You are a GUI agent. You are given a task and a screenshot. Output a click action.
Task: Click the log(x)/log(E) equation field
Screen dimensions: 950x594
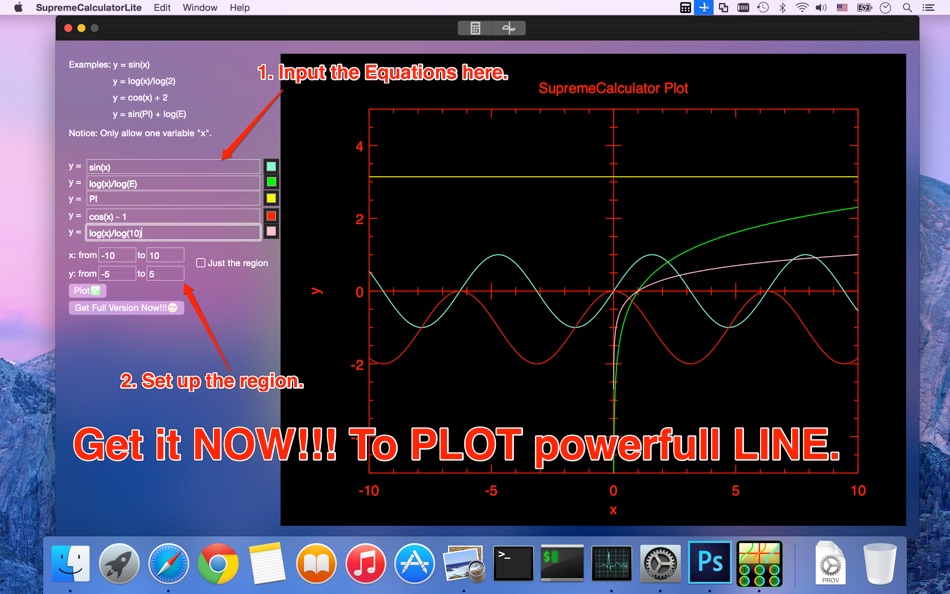173,183
